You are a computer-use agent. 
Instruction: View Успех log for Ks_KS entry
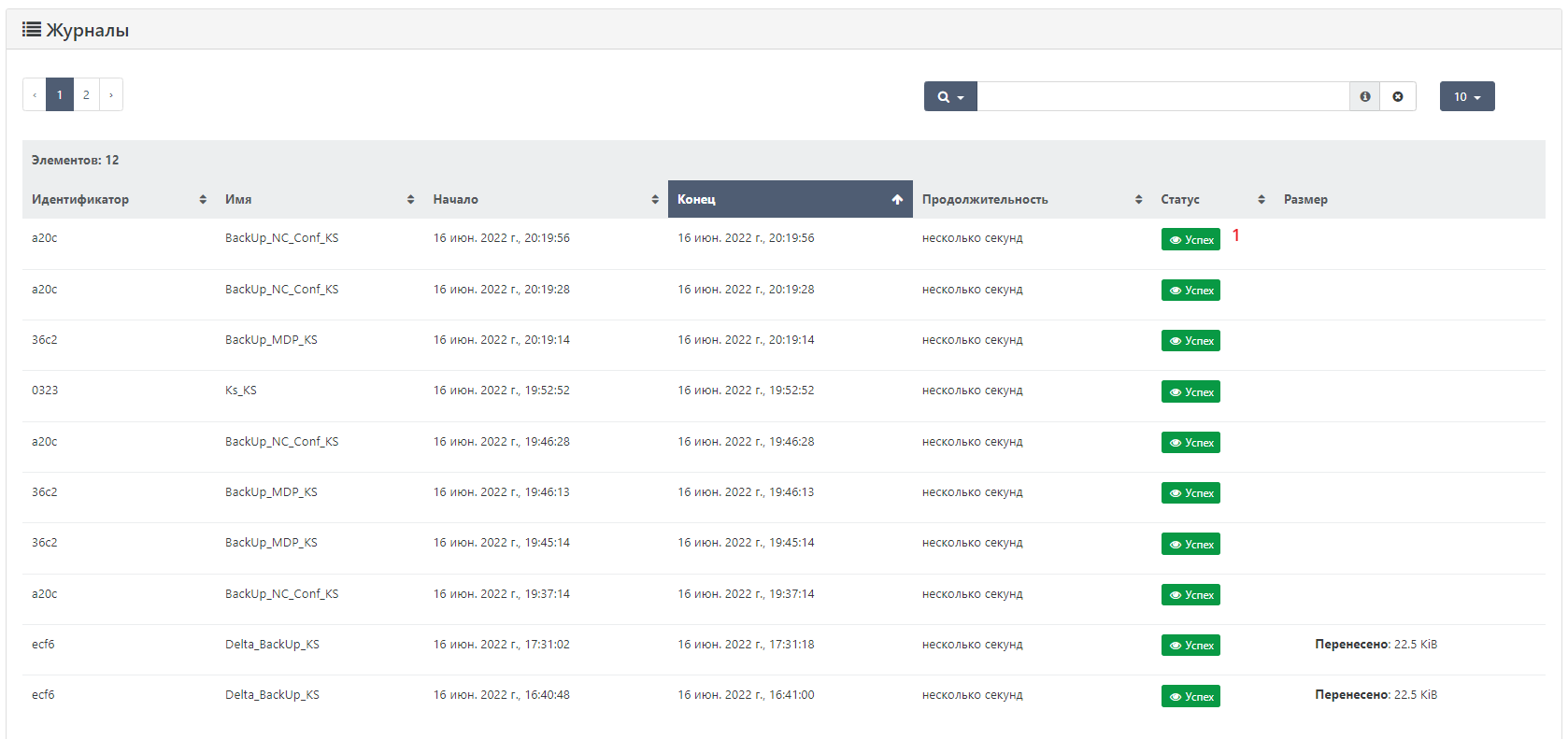click(x=1190, y=392)
